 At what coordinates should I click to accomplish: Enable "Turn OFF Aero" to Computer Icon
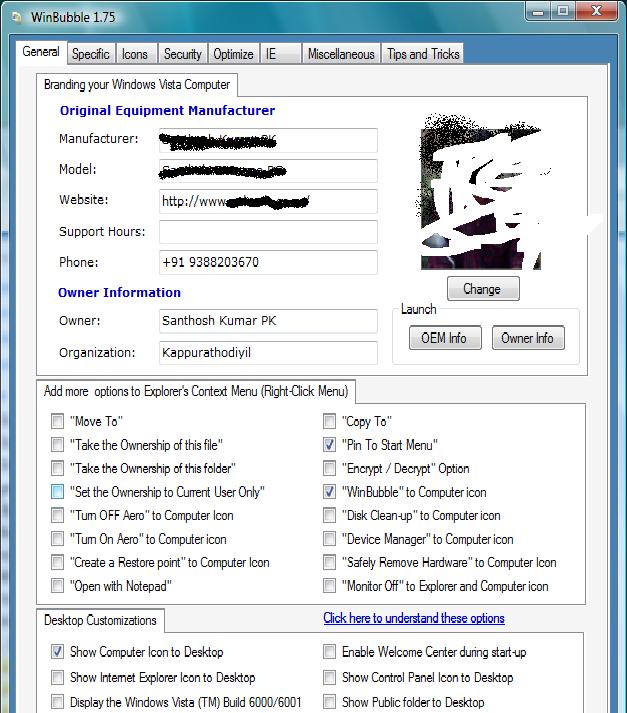pyautogui.click(x=57, y=515)
